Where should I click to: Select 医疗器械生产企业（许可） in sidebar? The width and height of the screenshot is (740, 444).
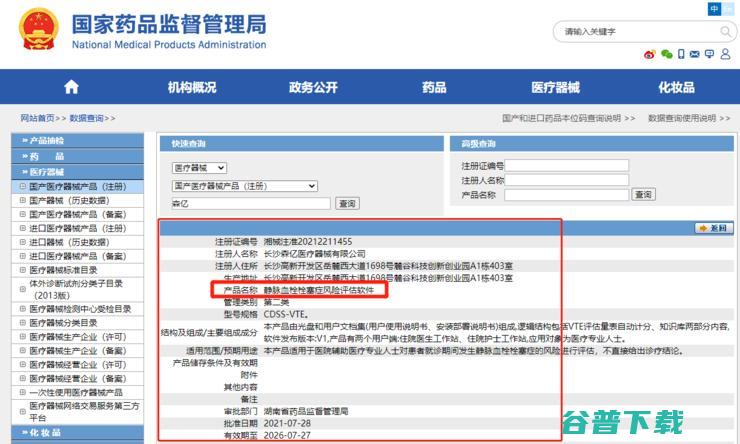[x=78, y=337]
